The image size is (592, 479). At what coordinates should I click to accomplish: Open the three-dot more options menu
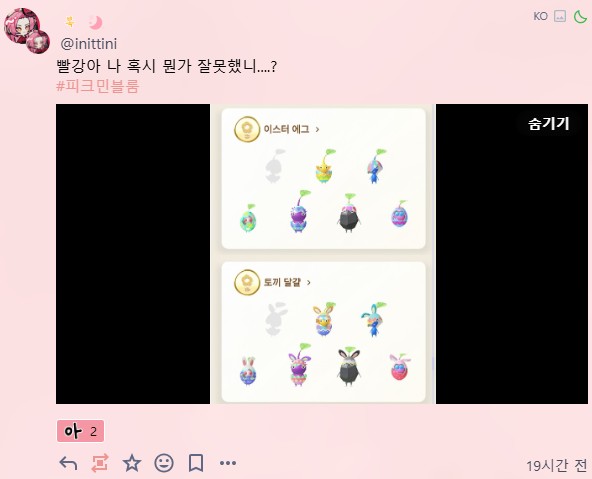[x=228, y=463]
